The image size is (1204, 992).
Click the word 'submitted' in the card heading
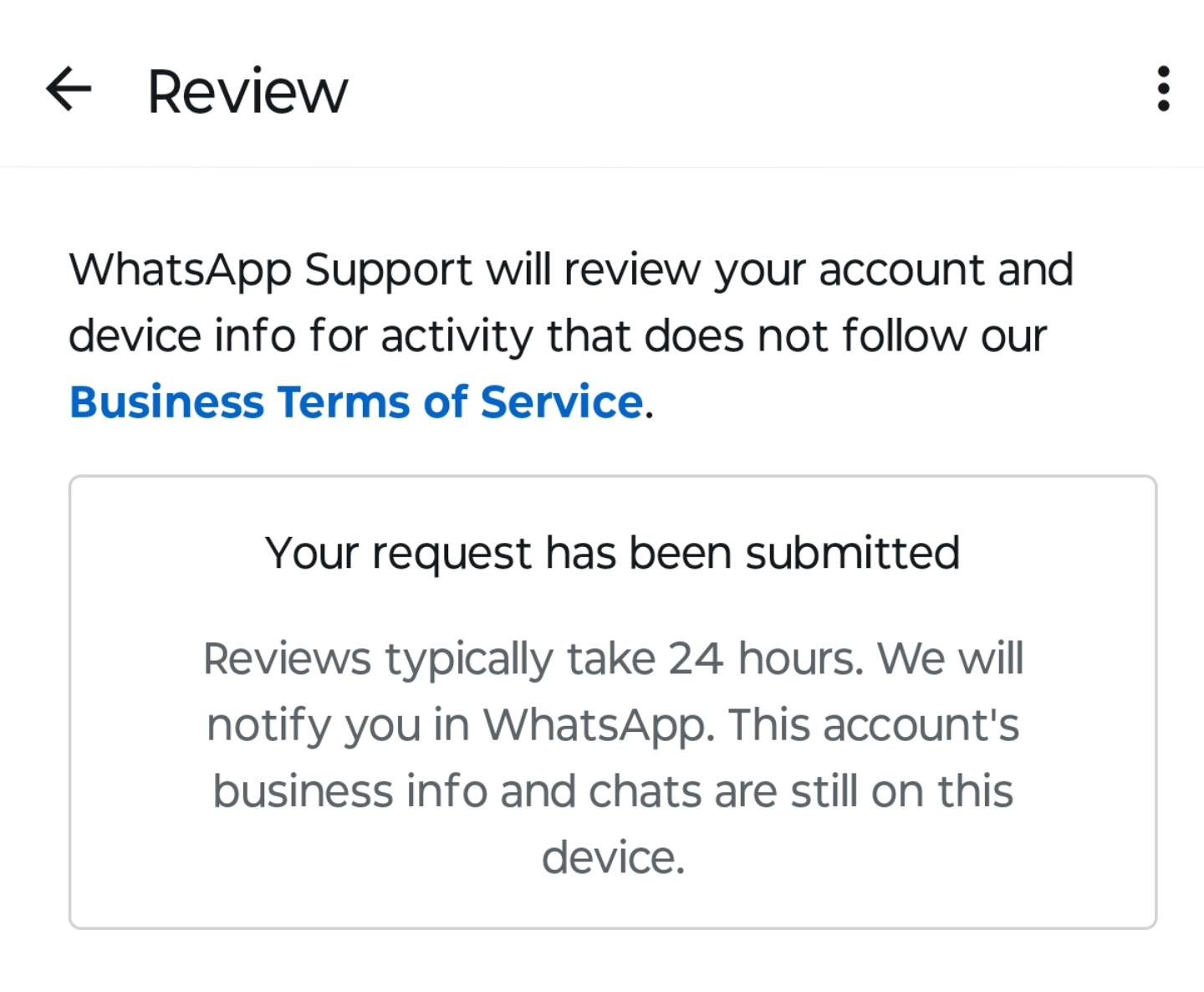(x=852, y=553)
